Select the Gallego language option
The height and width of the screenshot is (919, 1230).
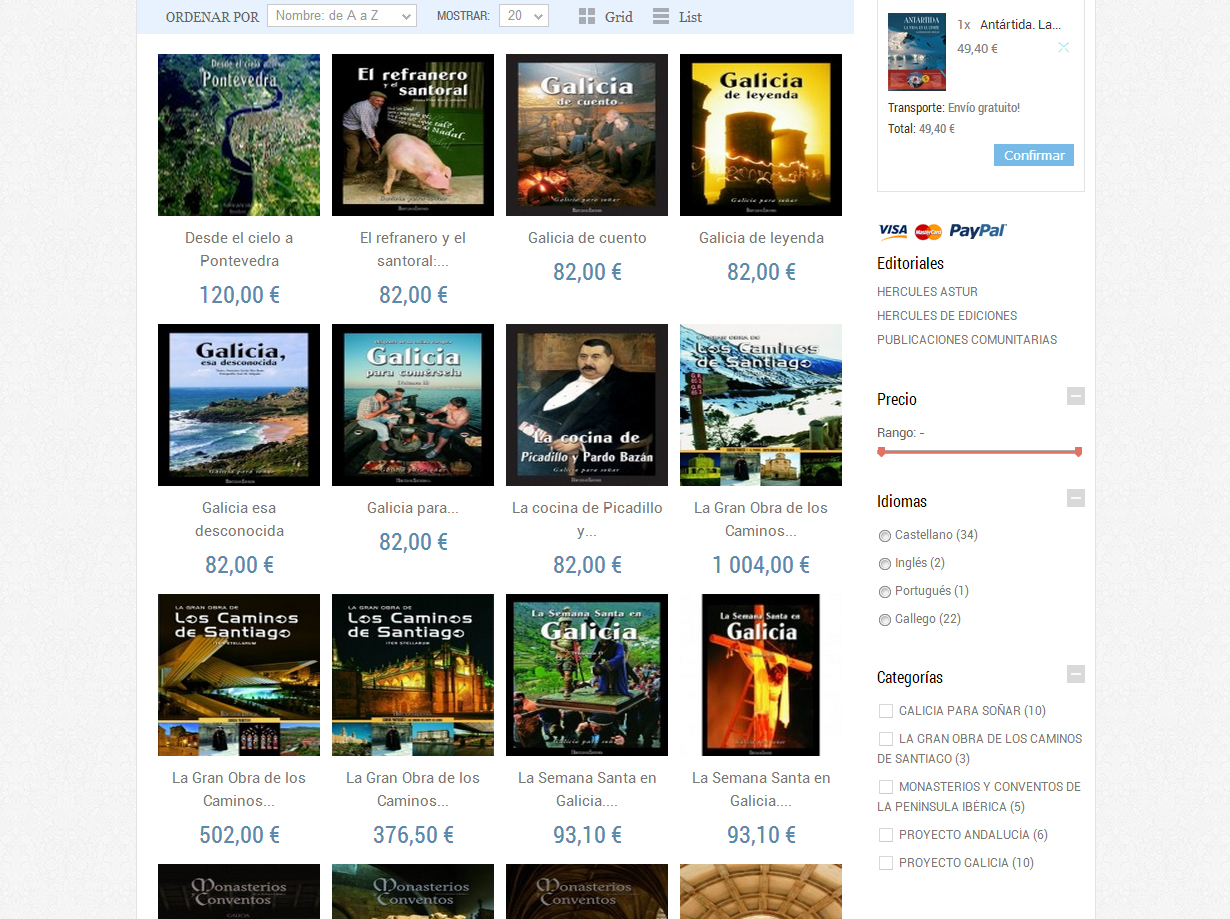click(884, 620)
